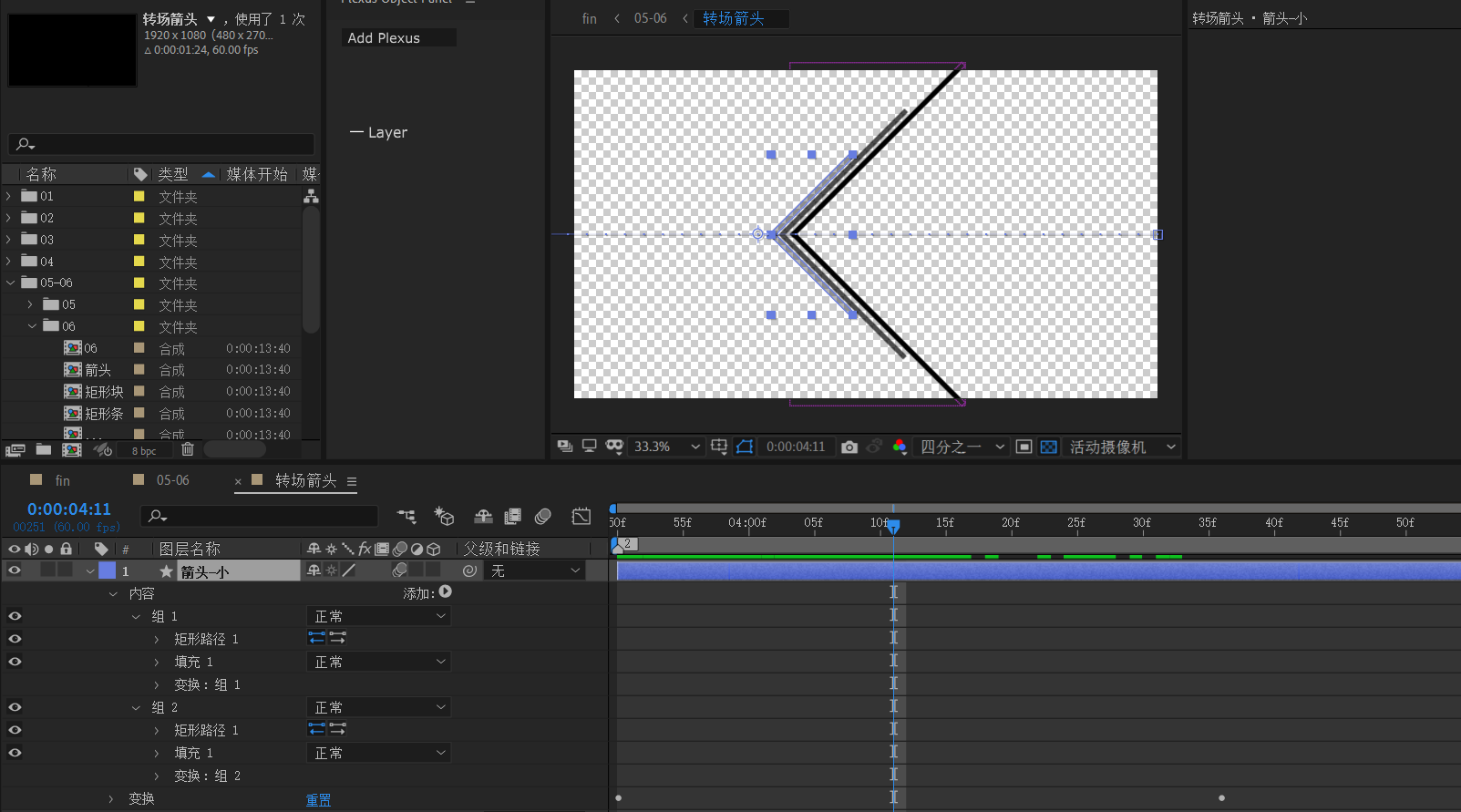Click project panel search field
This screenshot has width=1461, height=812.
pyautogui.click(x=161, y=144)
